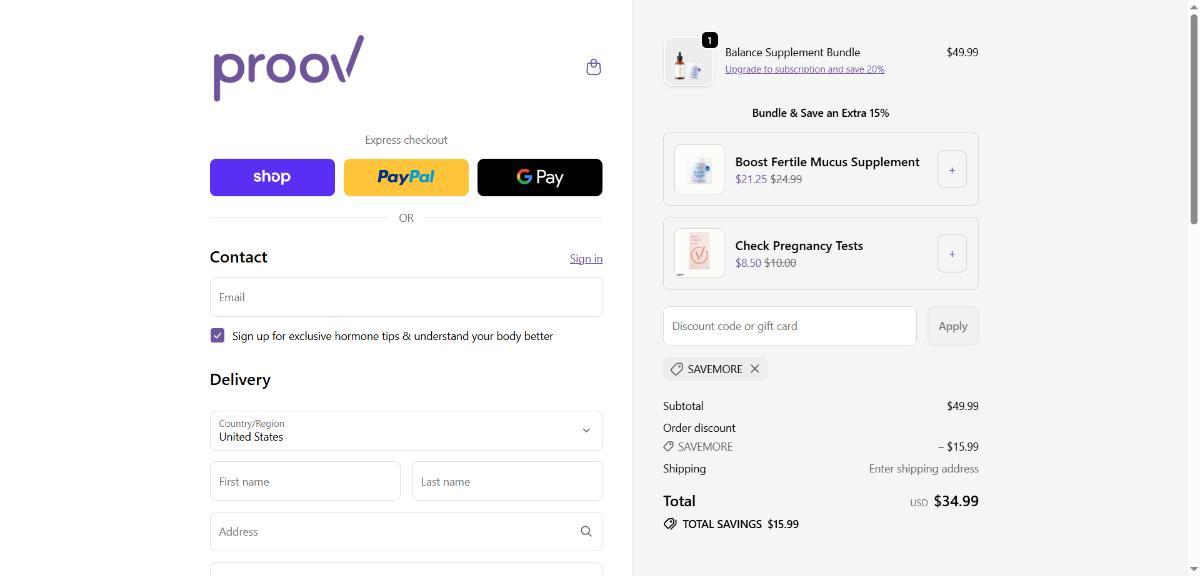The image size is (1200, 576).
Task: Add Check Pregnancy Tests with plus button
Action: pos(951,254)
